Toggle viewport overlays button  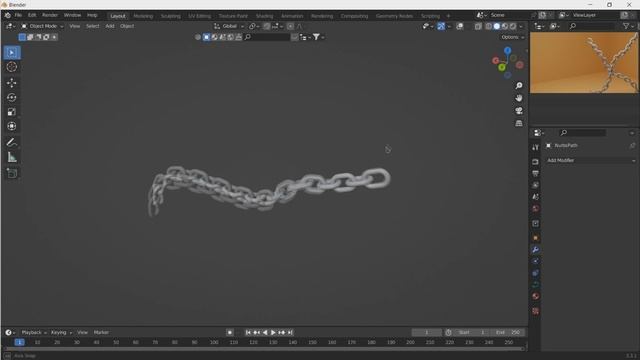click(x=460, y=26)
